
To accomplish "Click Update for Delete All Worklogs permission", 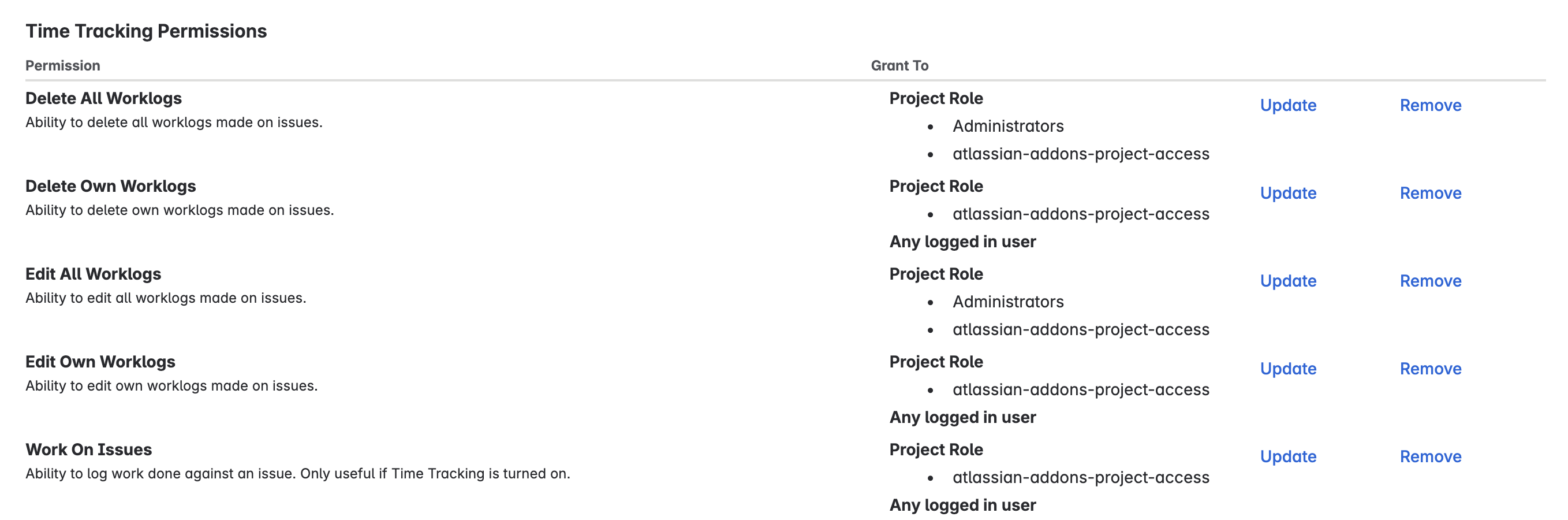I will tap(1289, 105).
